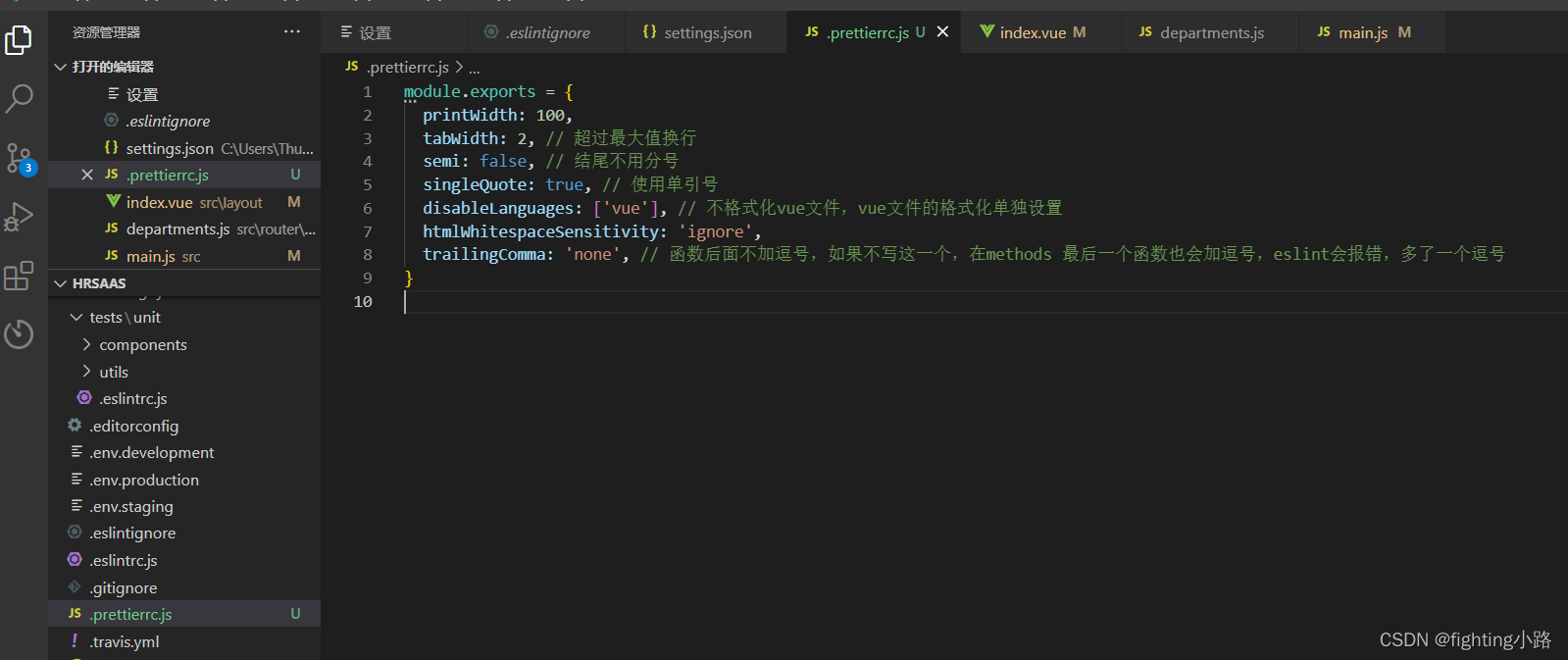Open root .eslintrc.js in project tree
This screenshot has width=1568, height=660.
point(184,560)
